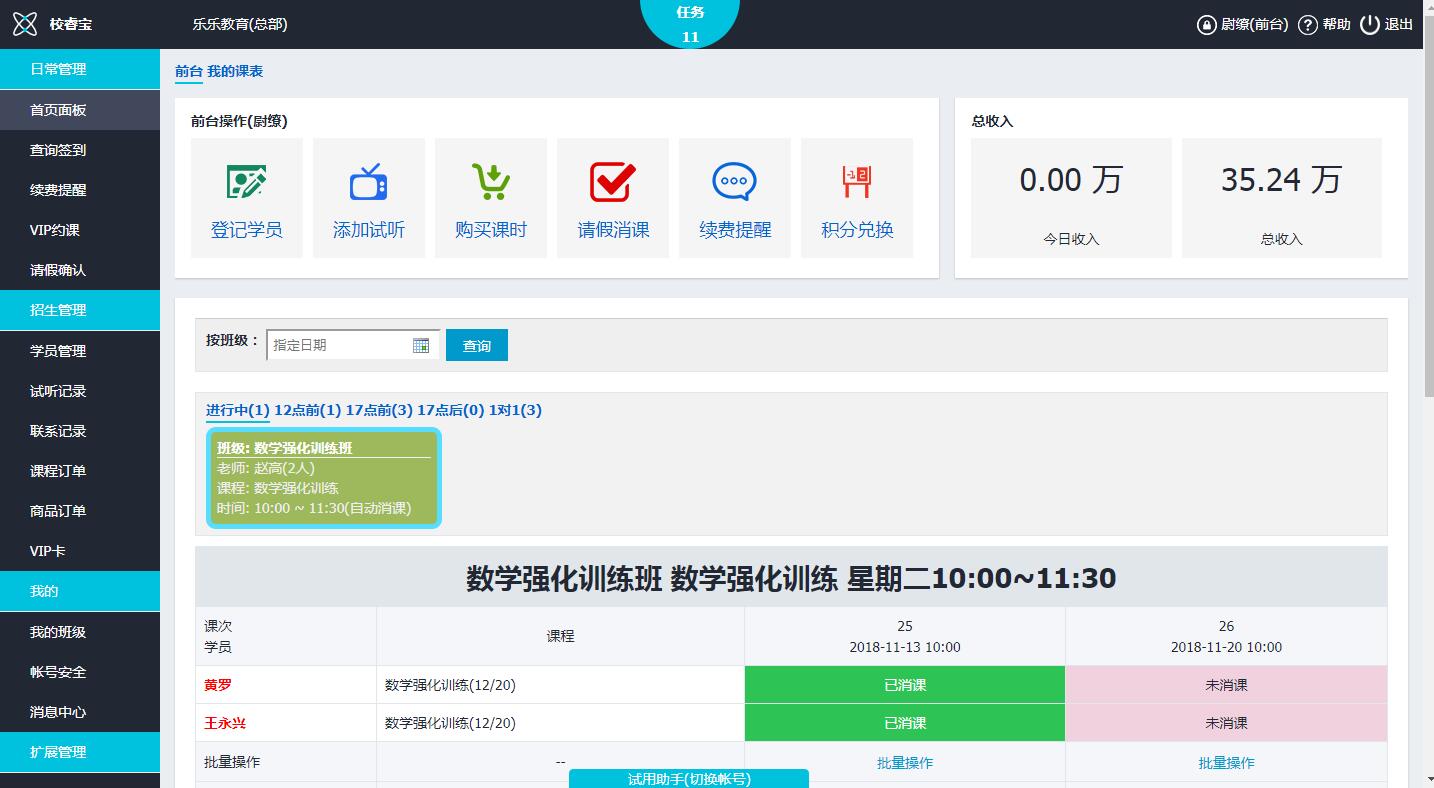The image size is (1434, 788).
Task: Click the 任务 11 task badge
Action: 690,24
